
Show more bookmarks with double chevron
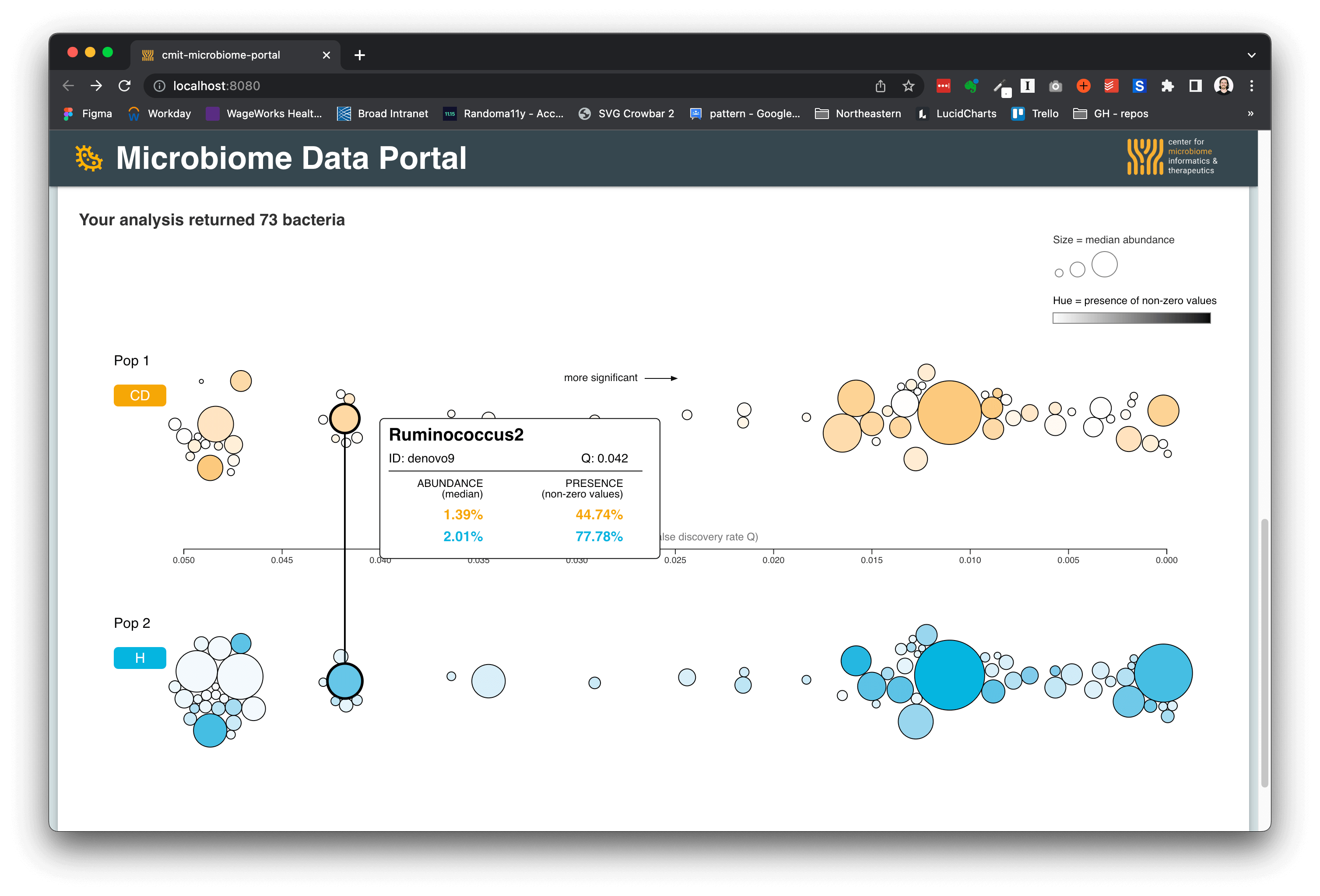(x=1250, y=114)
